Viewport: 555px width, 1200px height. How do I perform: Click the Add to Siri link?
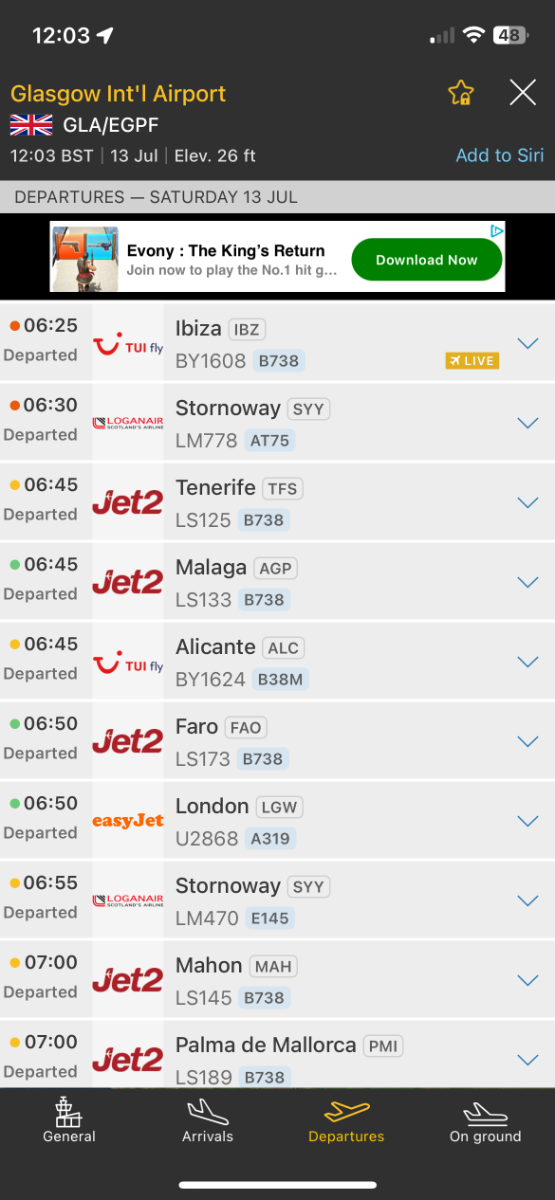500,155
